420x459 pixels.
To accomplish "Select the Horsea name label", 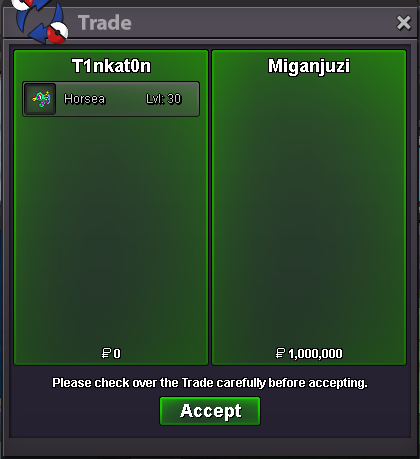I will 84,99.
